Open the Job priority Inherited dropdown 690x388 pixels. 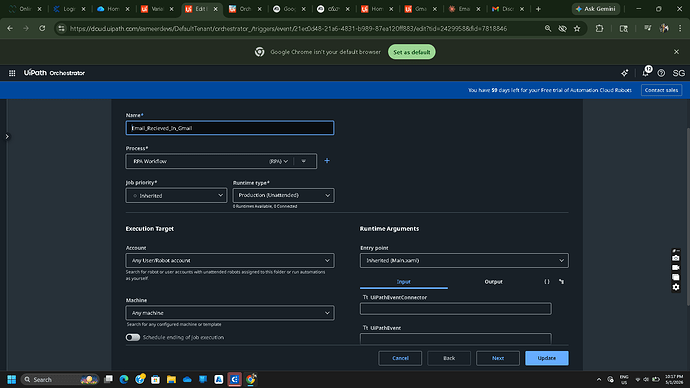(176, 195)
